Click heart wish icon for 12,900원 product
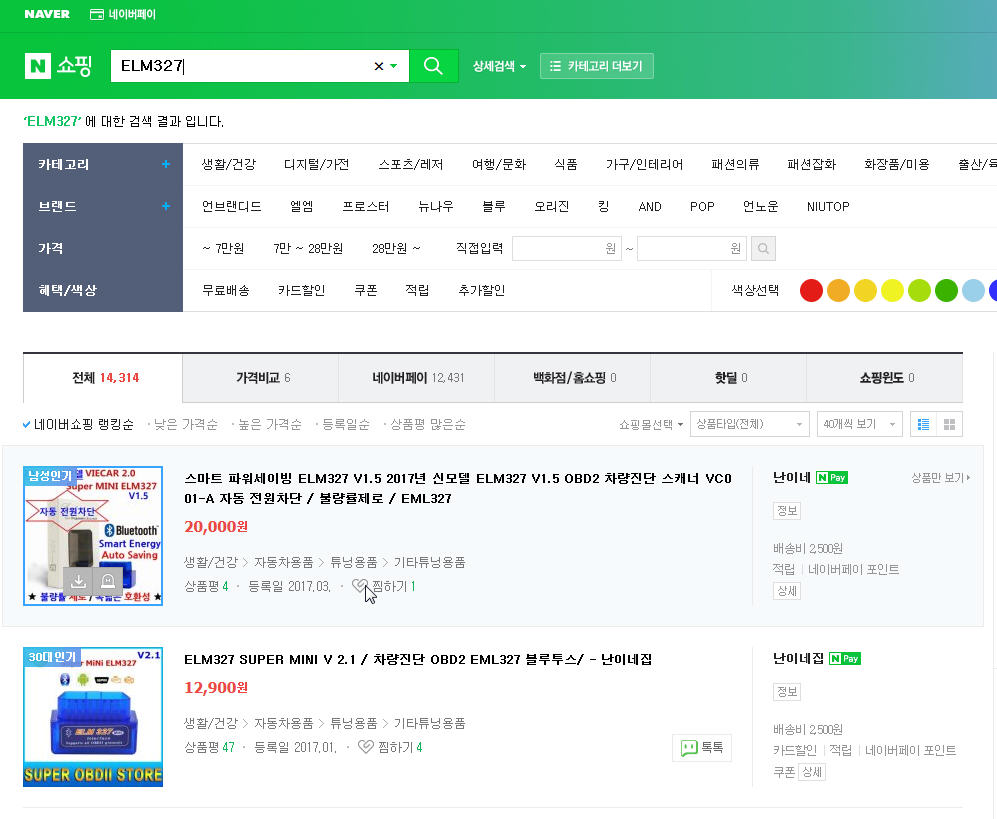This screenshot has height=819, width=997. pos(366,747)
